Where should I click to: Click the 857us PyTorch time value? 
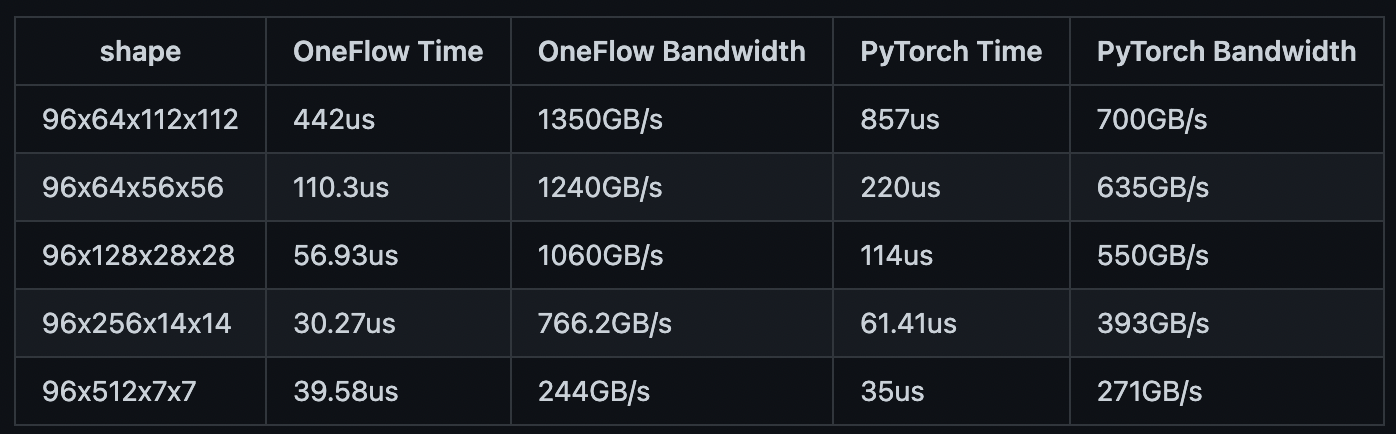[x=900, y=120]
